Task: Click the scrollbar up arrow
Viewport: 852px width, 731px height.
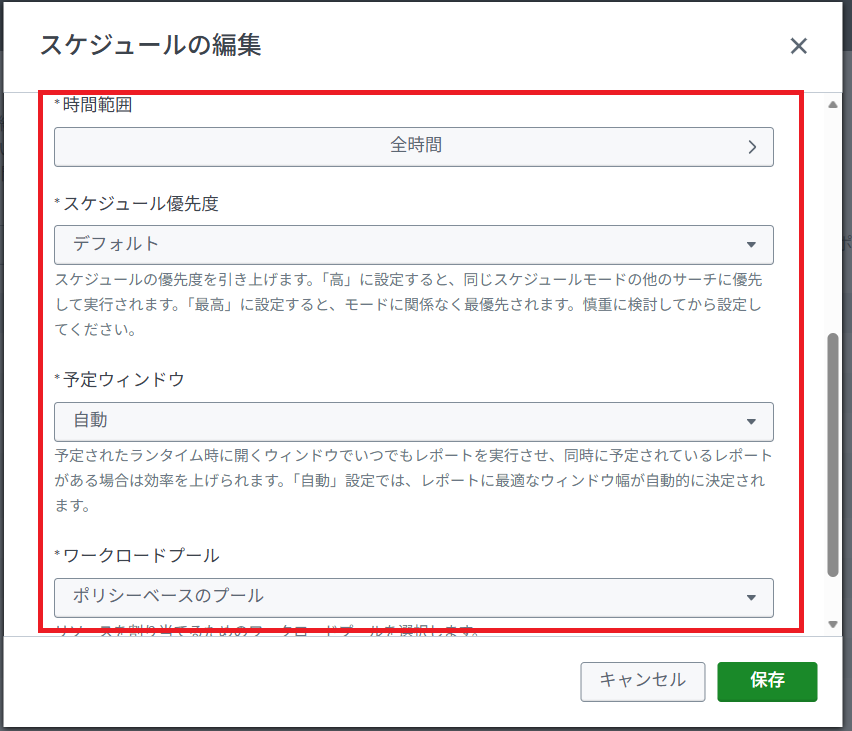Action: (x=832, y=104)
